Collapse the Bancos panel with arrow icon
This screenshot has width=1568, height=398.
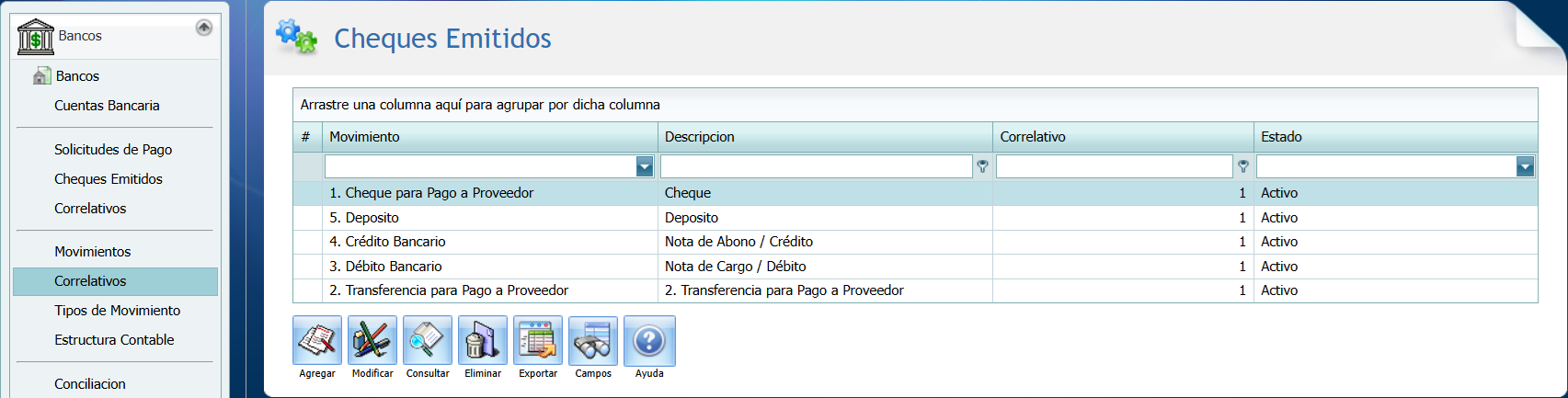tap(204, 28)
